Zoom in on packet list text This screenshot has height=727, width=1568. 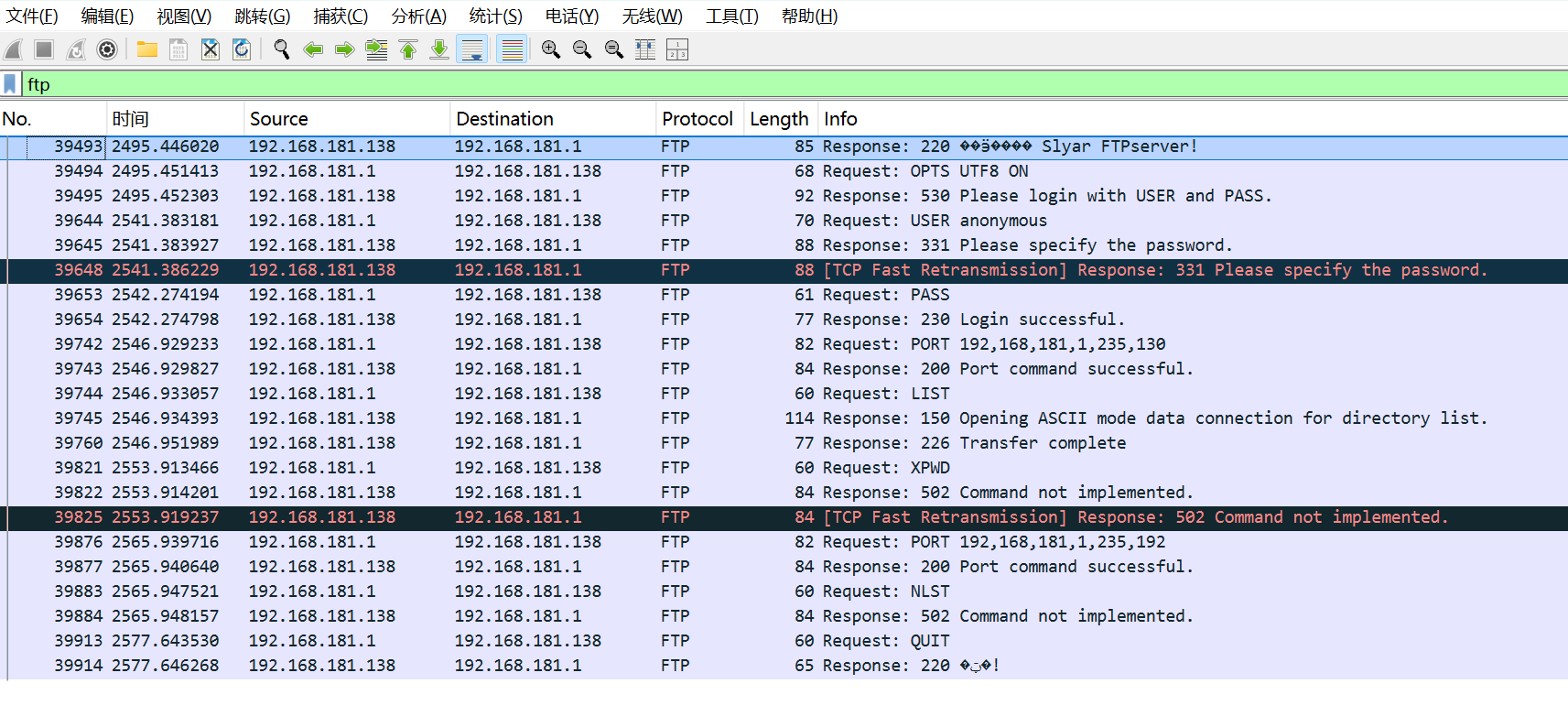550,49
